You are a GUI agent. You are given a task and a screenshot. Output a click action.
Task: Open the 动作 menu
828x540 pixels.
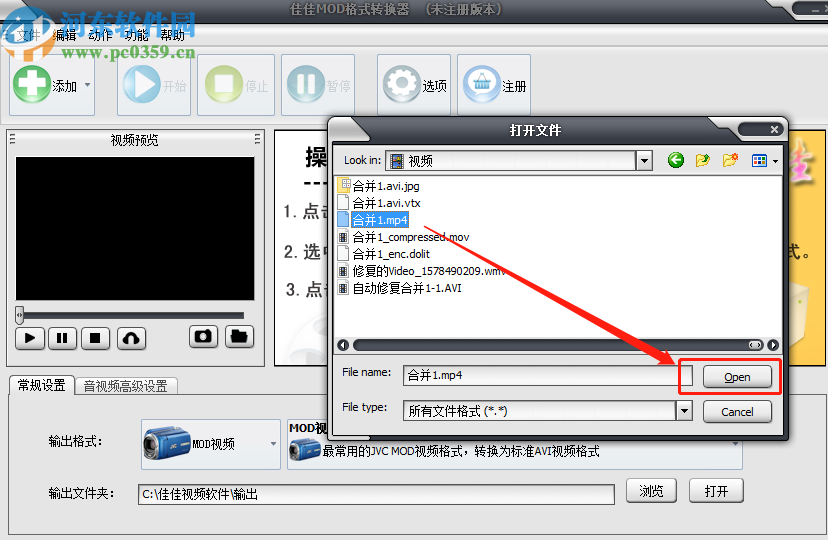tap(100, 35)
